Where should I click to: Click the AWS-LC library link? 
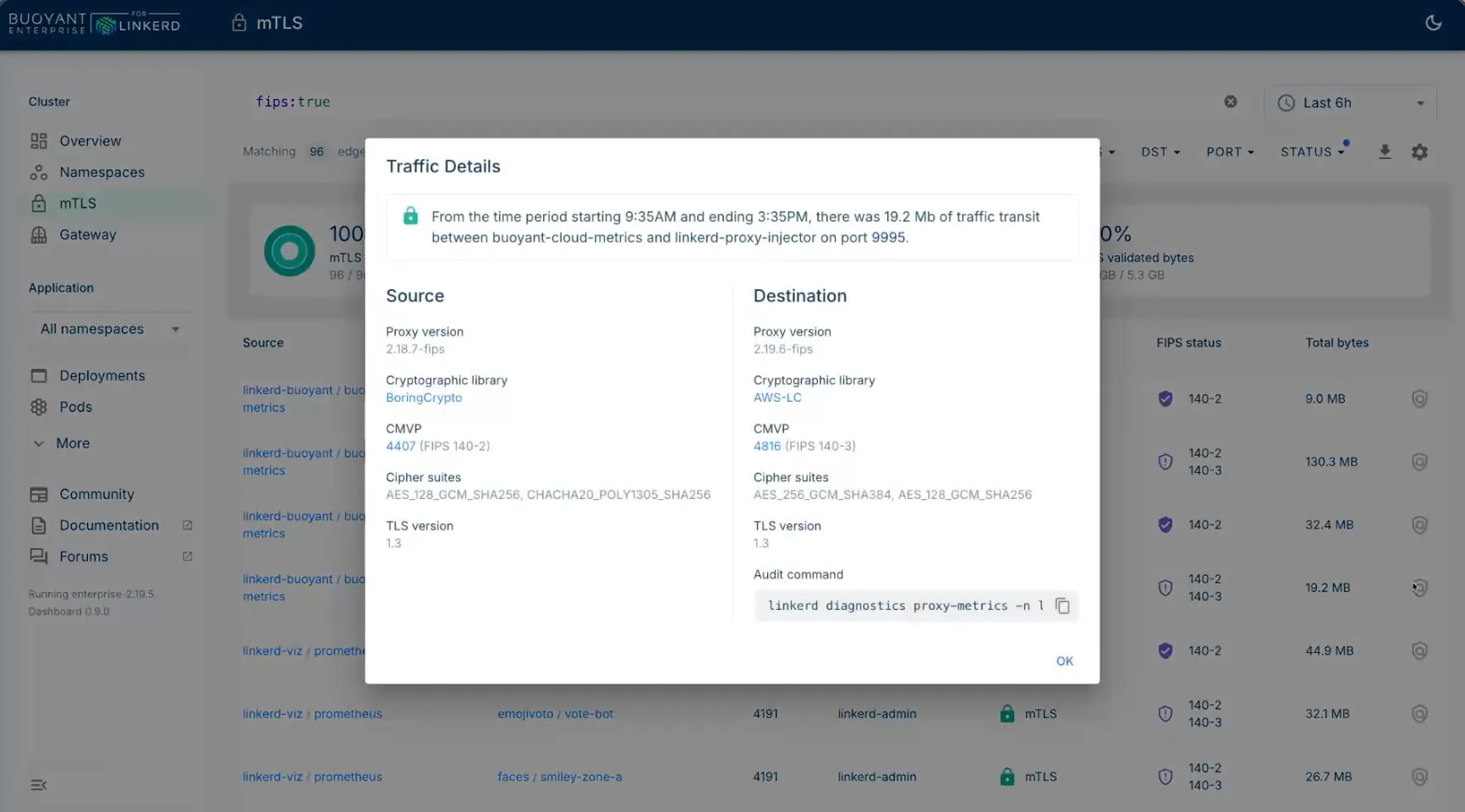click(x=777, y=398)
